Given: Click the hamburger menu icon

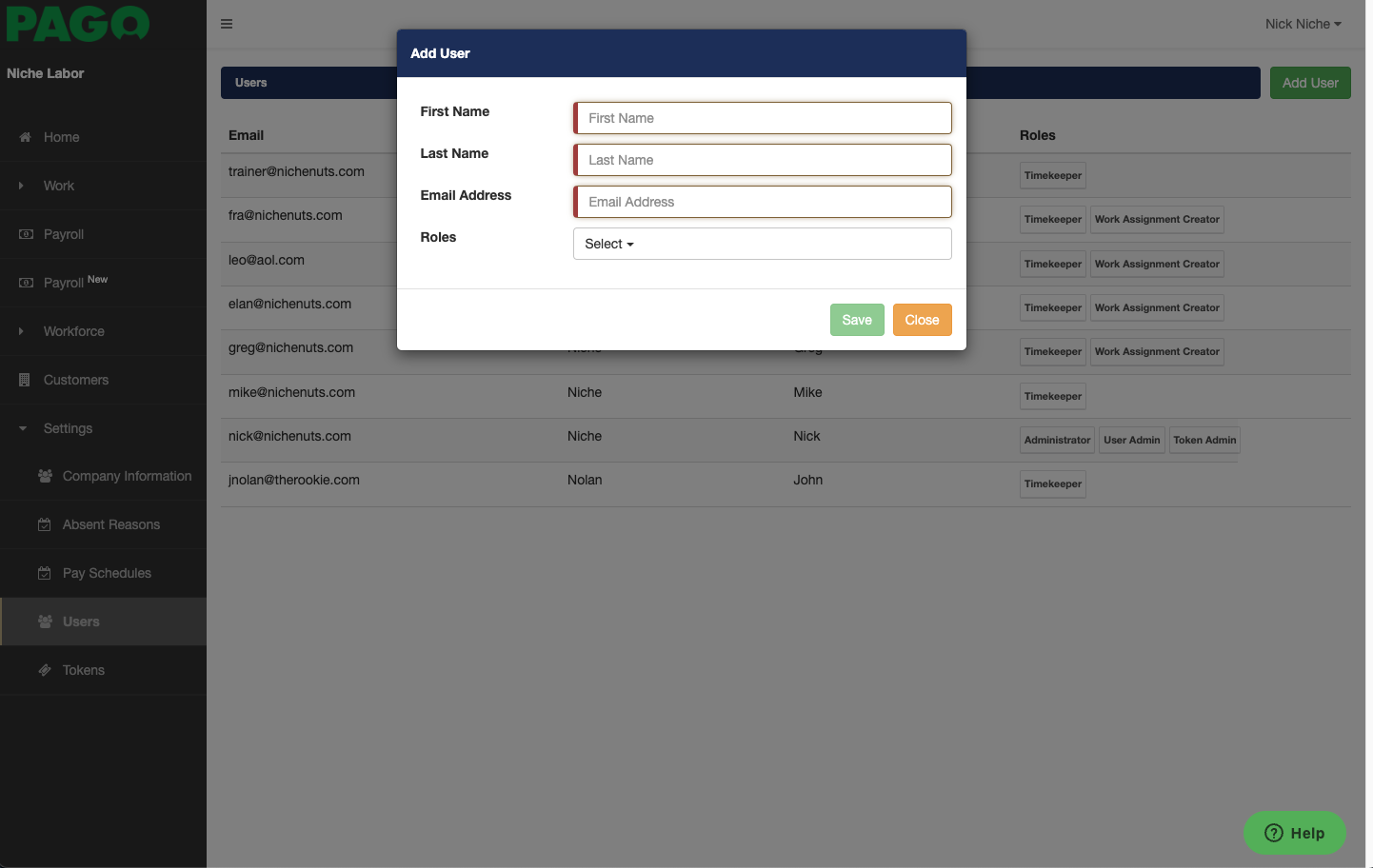Looking at the screenshot, I should coord(227,24).
